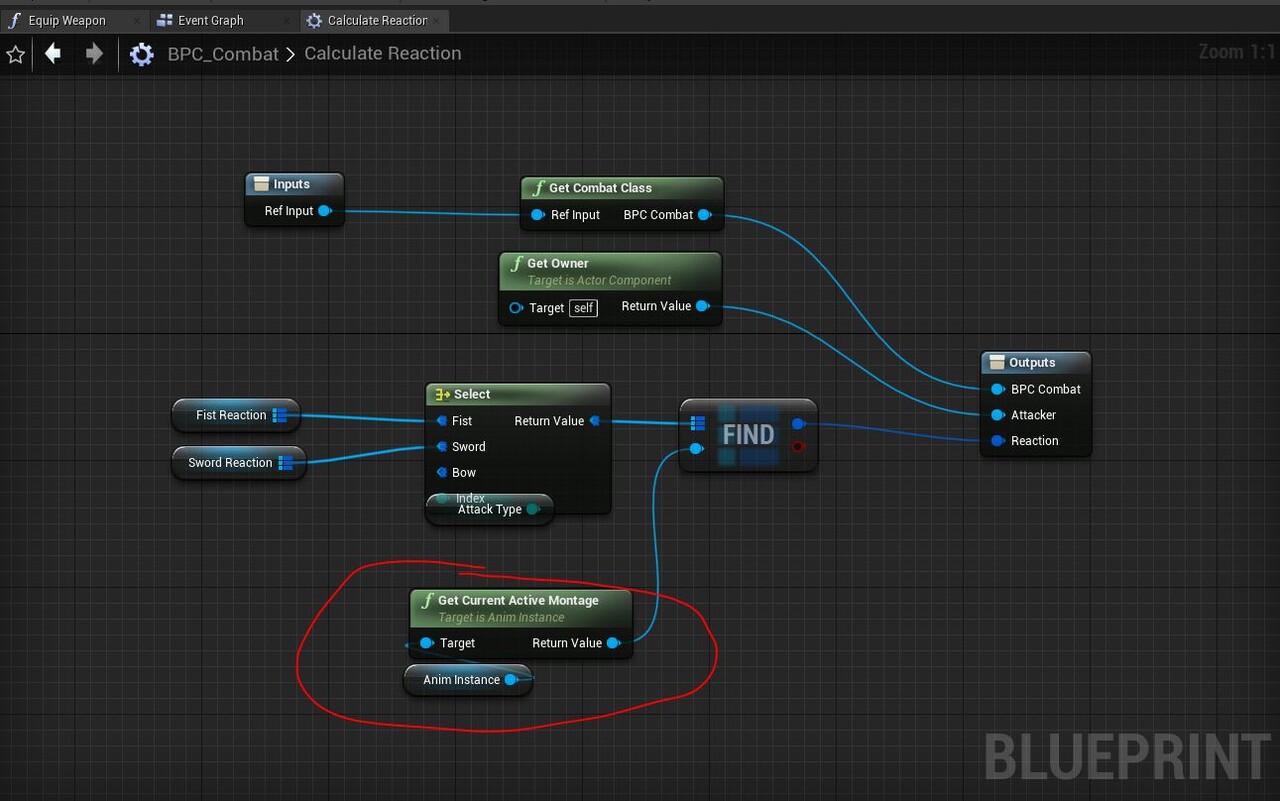Select the Attack Type variable node
Image resolution: width=1280 pixels, height=801 pixels.
pos(489,510)
